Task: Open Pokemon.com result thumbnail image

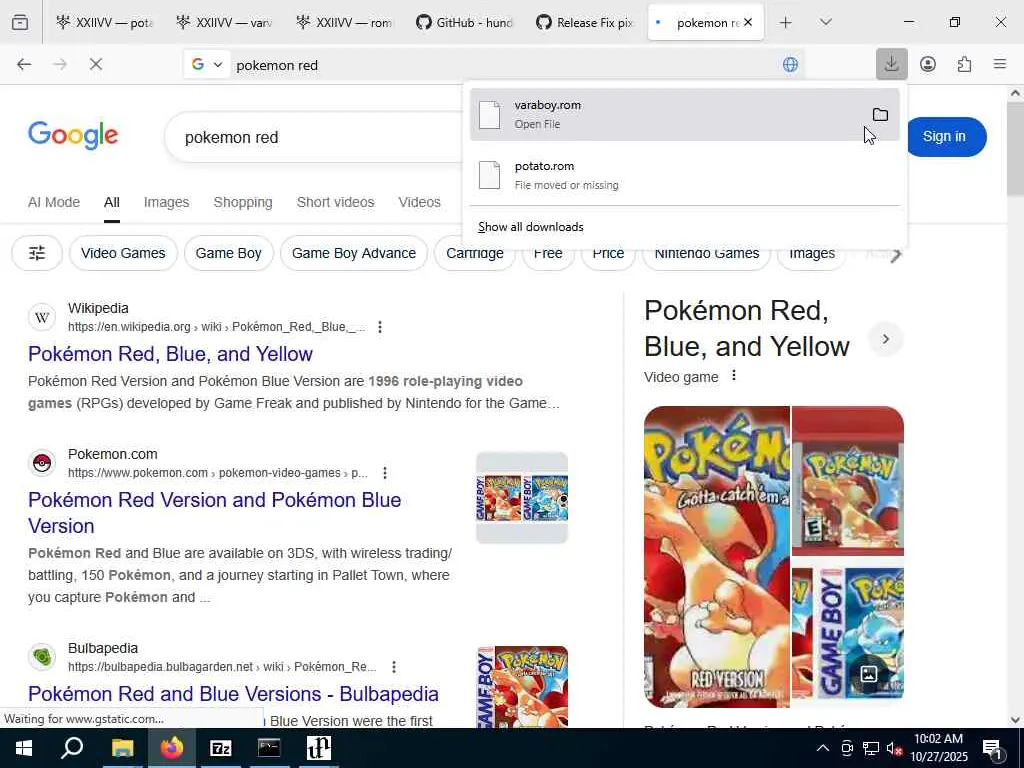Action: pos(522,498)
